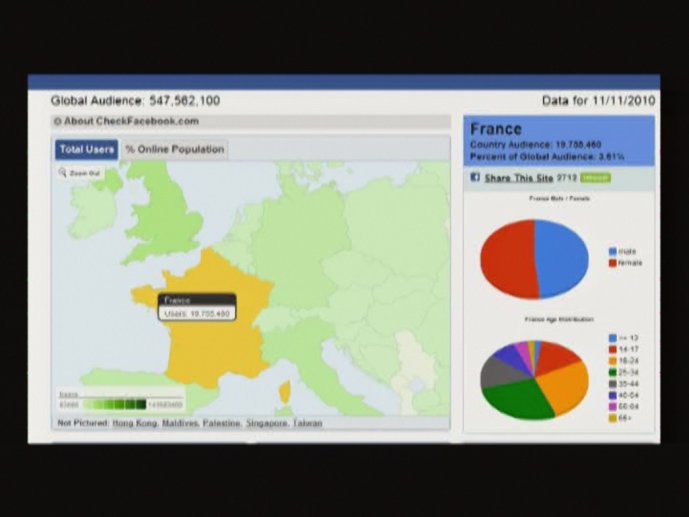Click the France users map tooltip

197,307
